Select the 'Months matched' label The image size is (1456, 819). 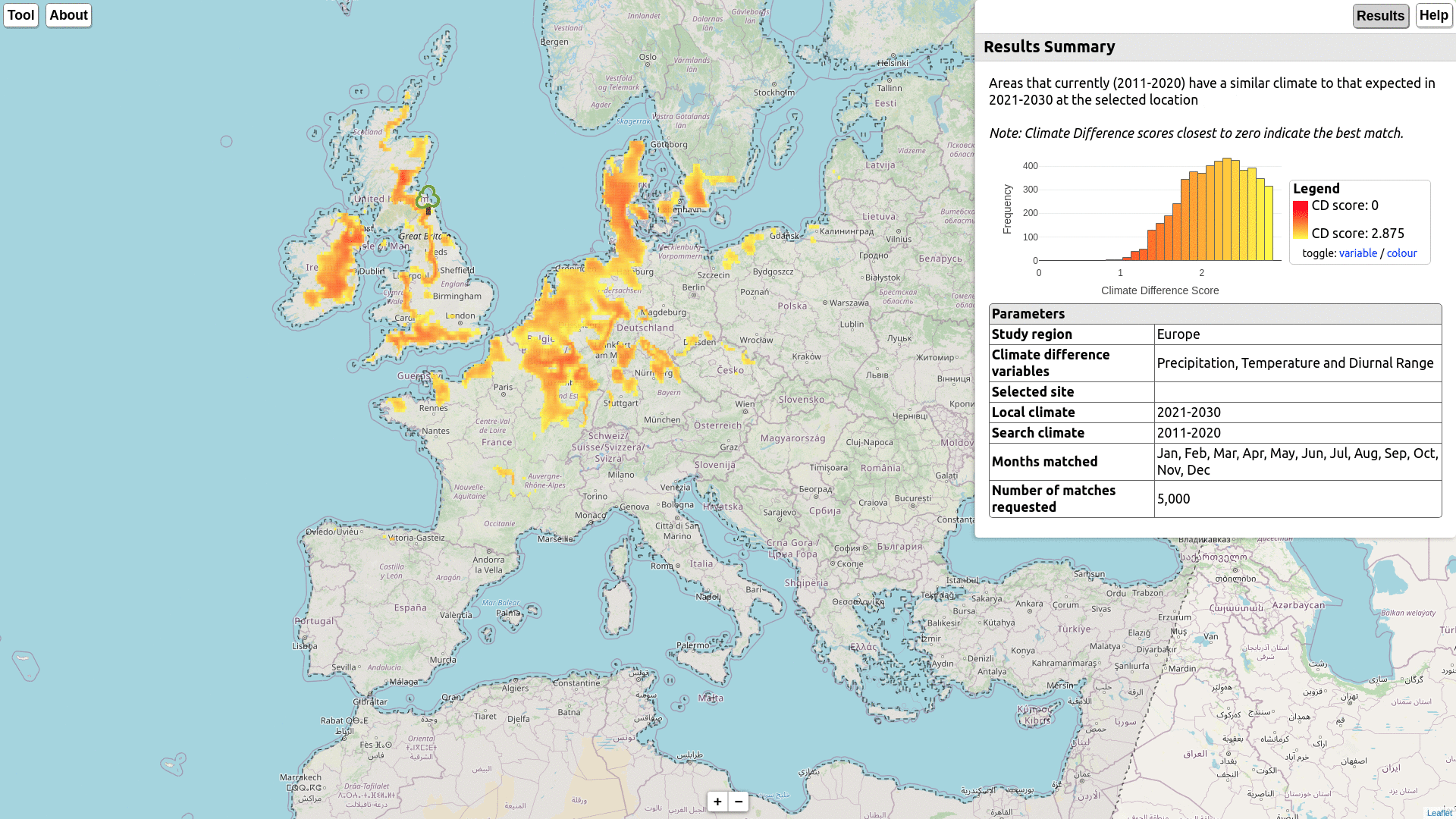[1045, 462]
